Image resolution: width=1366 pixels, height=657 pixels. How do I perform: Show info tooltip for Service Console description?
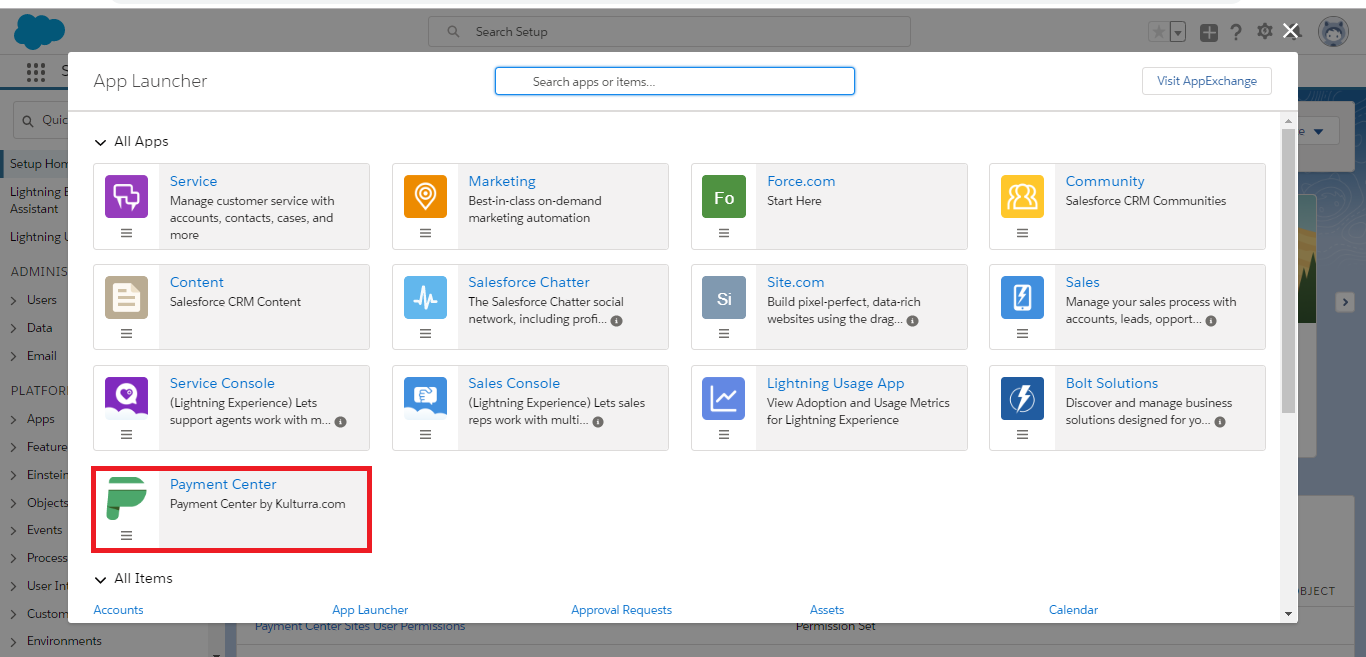340,422
